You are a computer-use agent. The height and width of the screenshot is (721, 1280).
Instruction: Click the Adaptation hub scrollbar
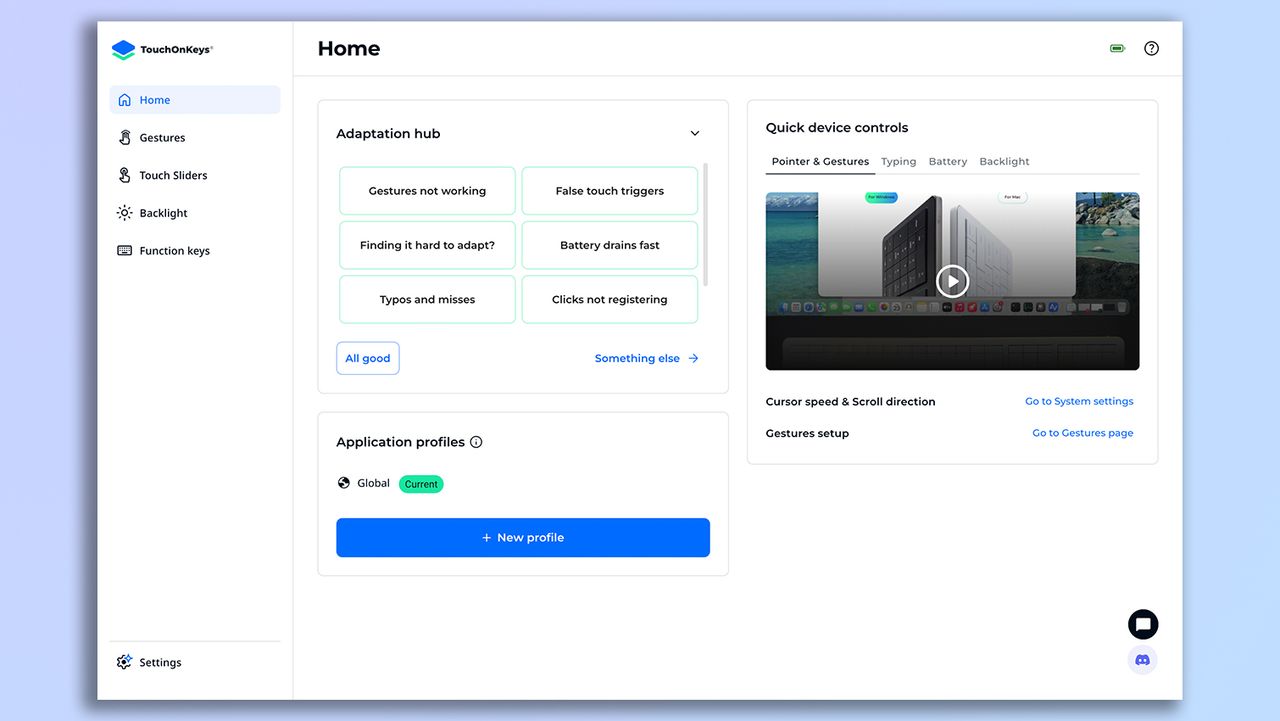tap(706, 225)
